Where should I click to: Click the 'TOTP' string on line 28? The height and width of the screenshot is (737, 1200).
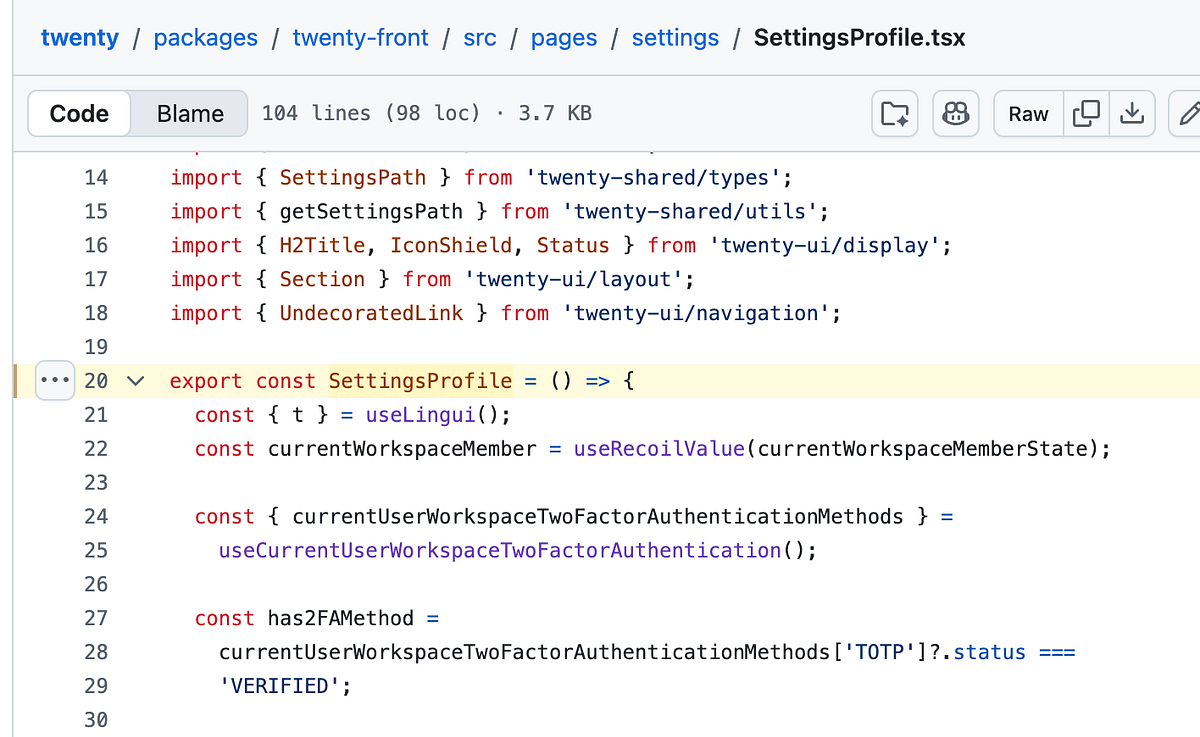click(x=880, y=652)
